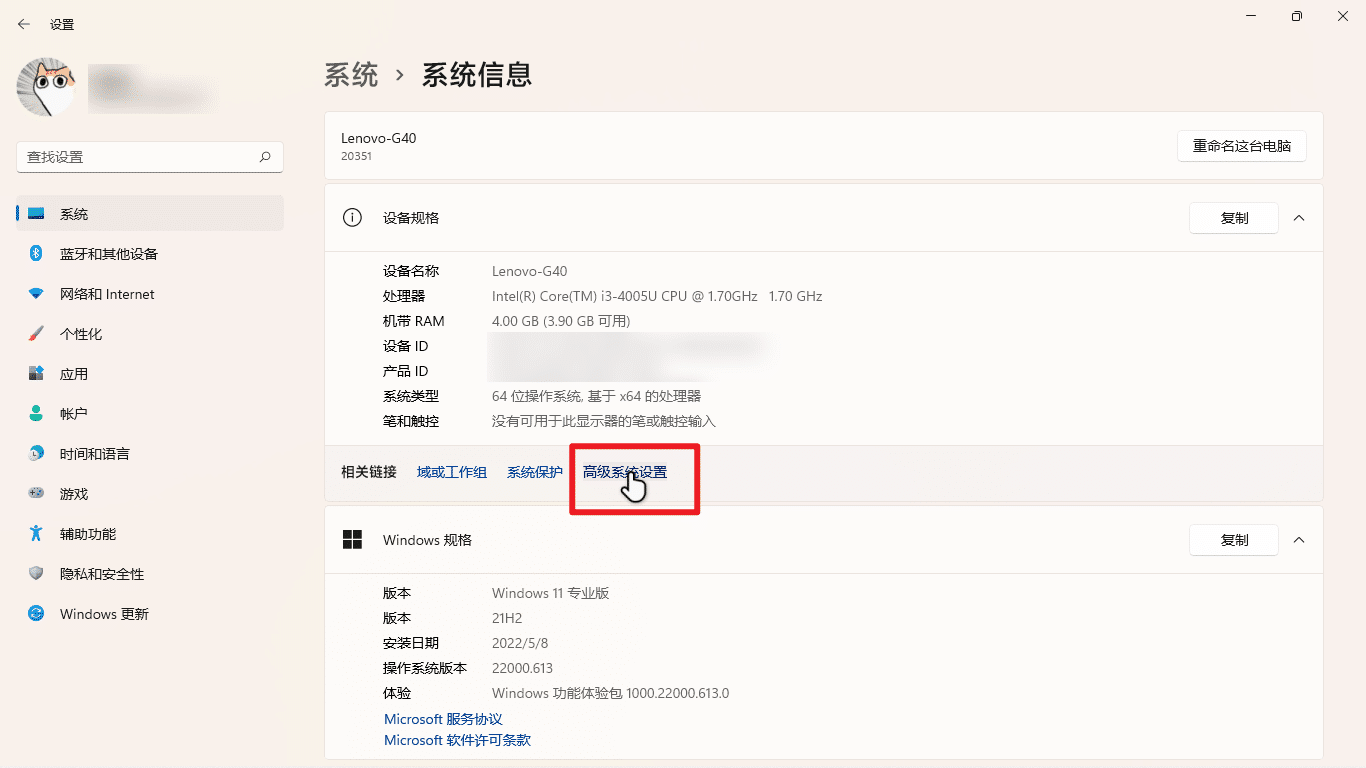Click the 重命名这台电脑 button
This screenshot has height=768, width=1366.
(x=1241, y=145)
